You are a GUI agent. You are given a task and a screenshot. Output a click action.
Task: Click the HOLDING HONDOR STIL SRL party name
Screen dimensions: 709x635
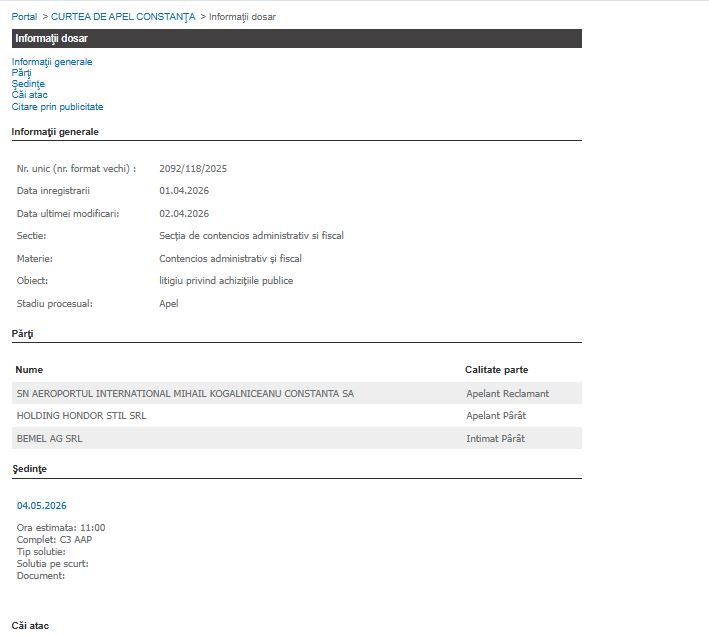[81, 416]
